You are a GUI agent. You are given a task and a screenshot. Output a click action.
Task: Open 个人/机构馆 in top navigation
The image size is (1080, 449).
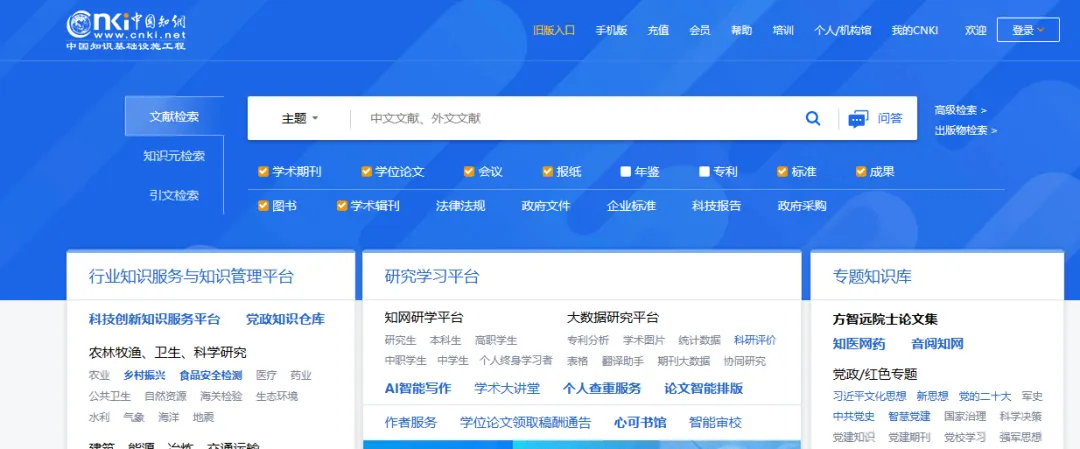842,30
